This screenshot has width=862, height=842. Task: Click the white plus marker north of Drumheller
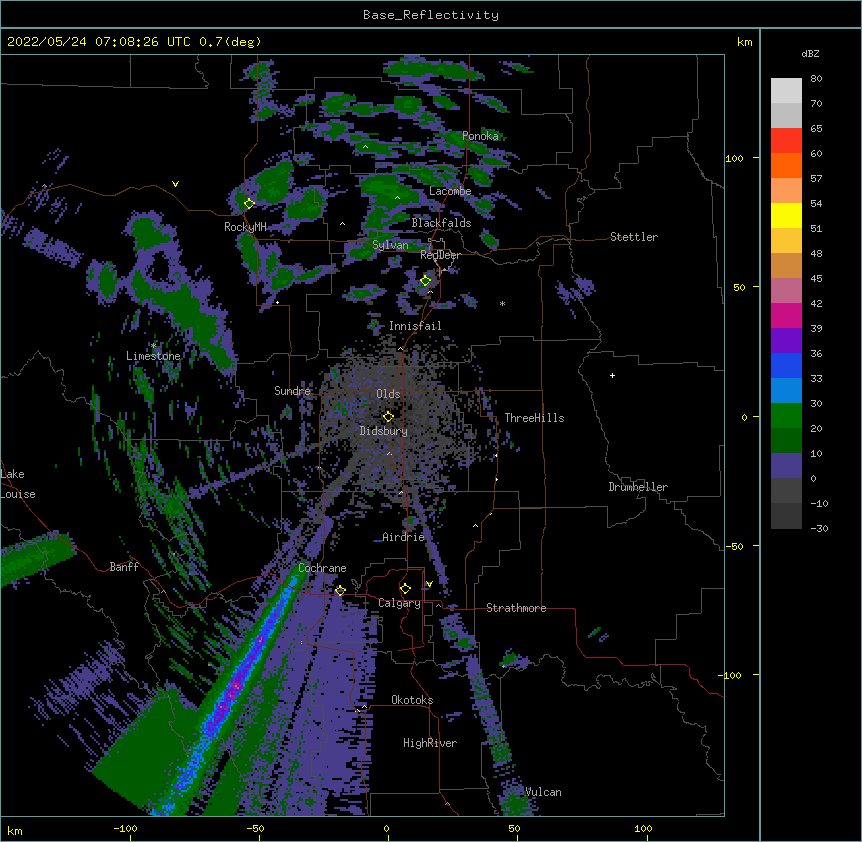[612, 375]
